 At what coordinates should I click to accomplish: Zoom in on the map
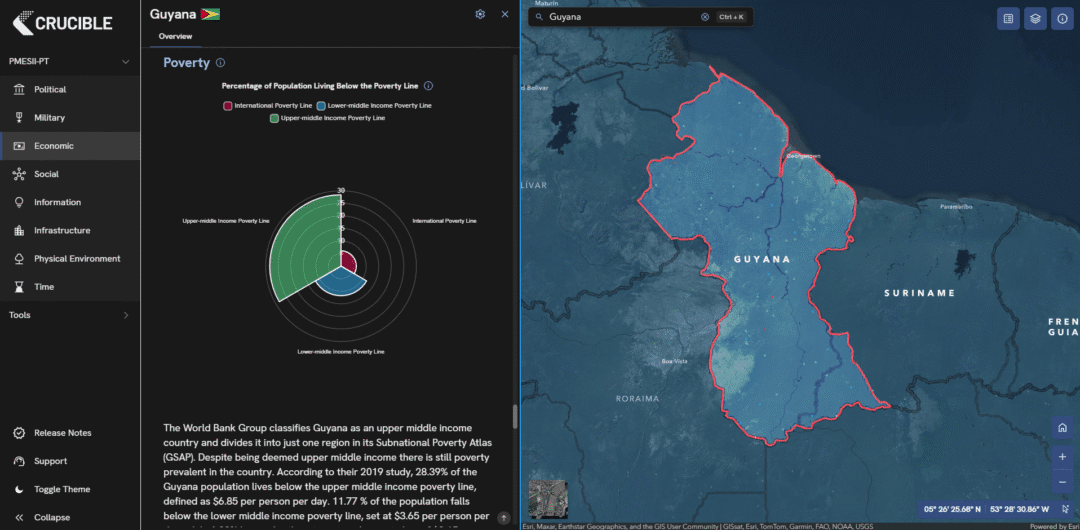click(1061, 456)
